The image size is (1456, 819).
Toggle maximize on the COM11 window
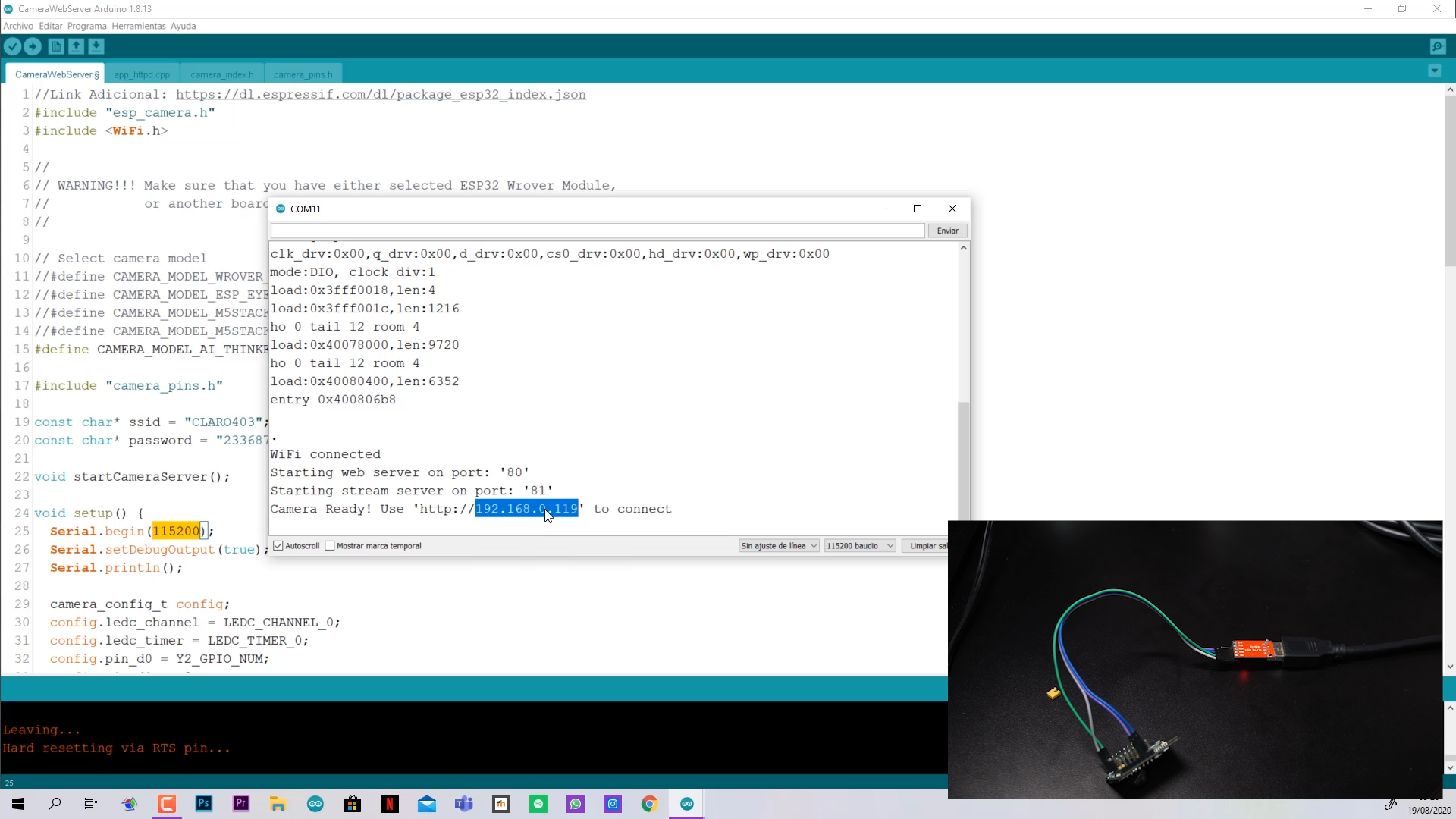pos(917,209)
